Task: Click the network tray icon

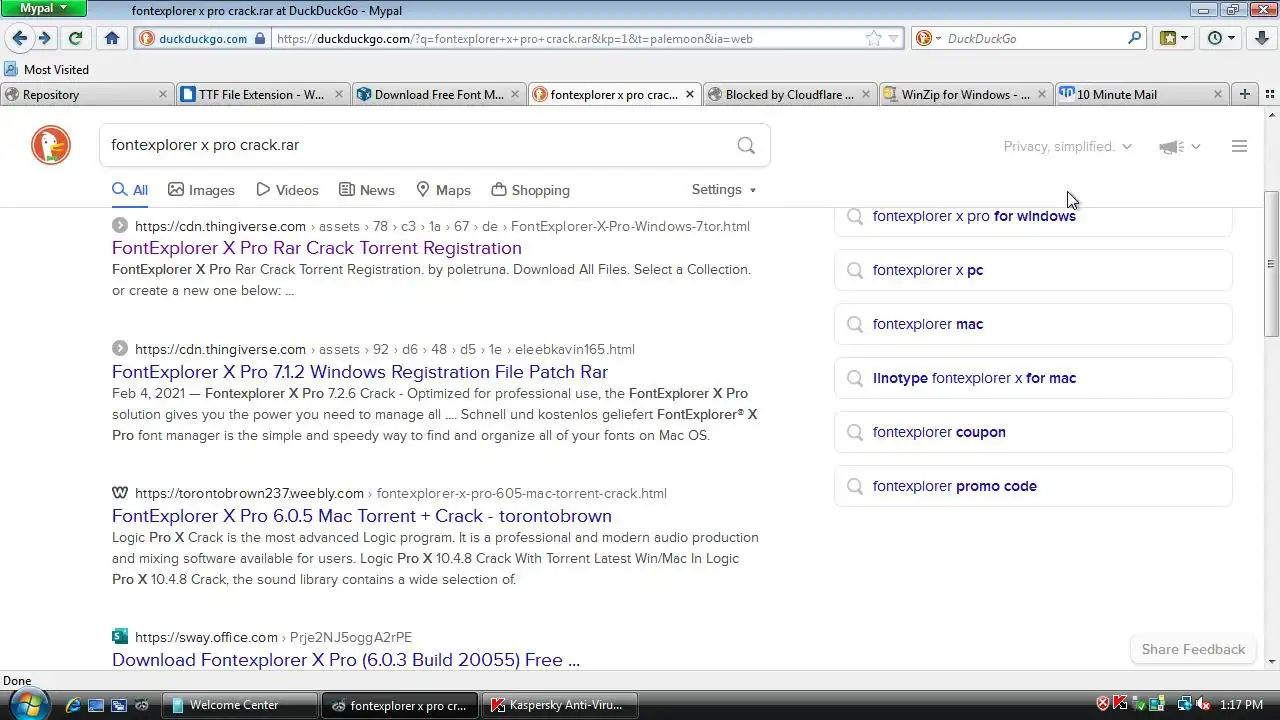Action: [1185, 704]
